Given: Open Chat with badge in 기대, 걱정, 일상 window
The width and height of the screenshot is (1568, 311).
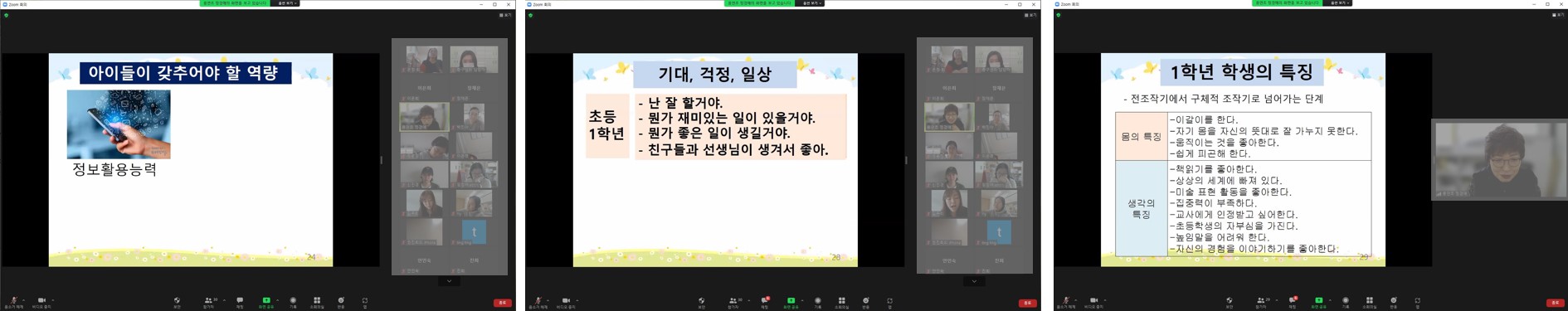Looking at the screenshot, I should [765, 302].
